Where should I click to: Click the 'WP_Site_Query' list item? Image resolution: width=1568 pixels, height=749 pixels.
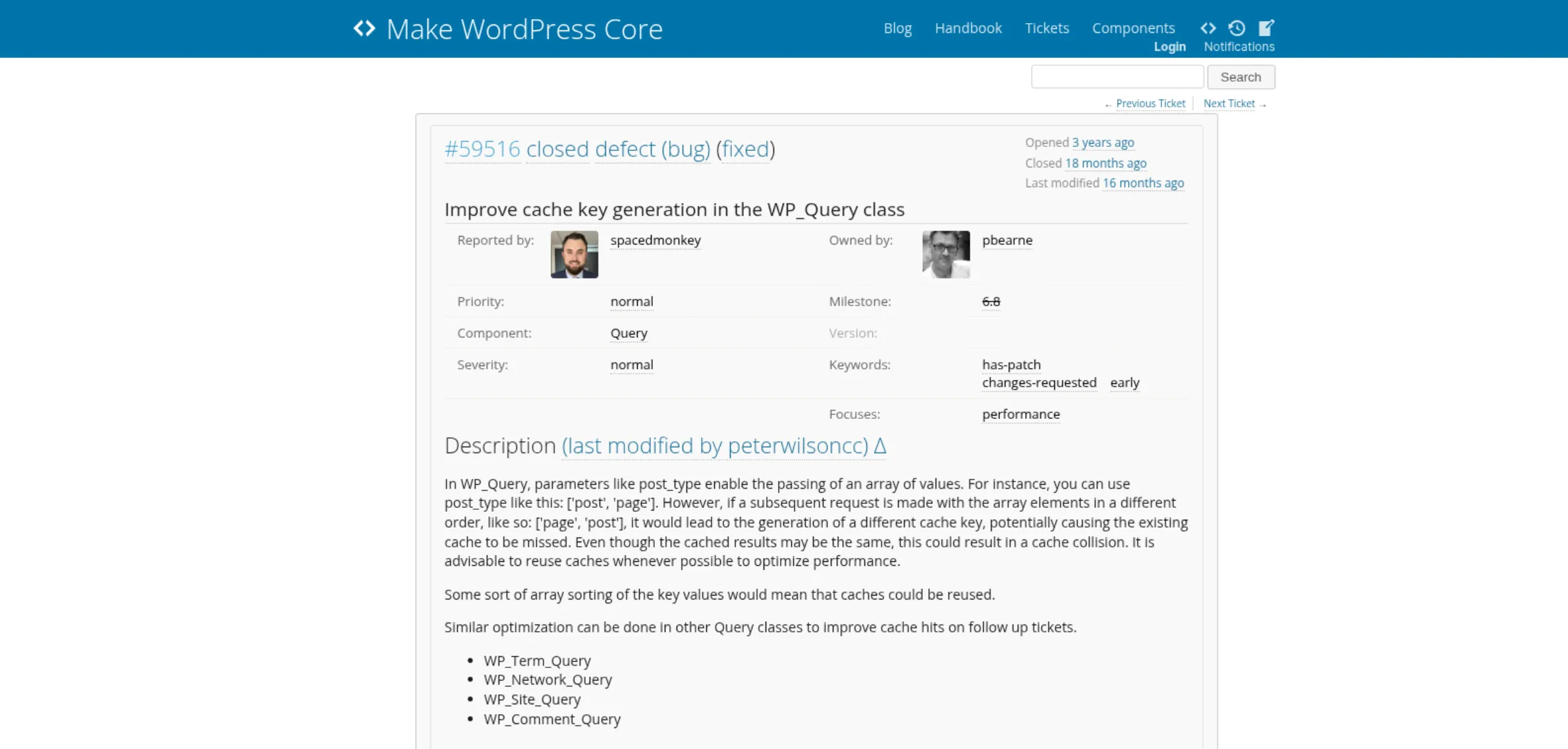pyautogui.click(x=532, y=700)
